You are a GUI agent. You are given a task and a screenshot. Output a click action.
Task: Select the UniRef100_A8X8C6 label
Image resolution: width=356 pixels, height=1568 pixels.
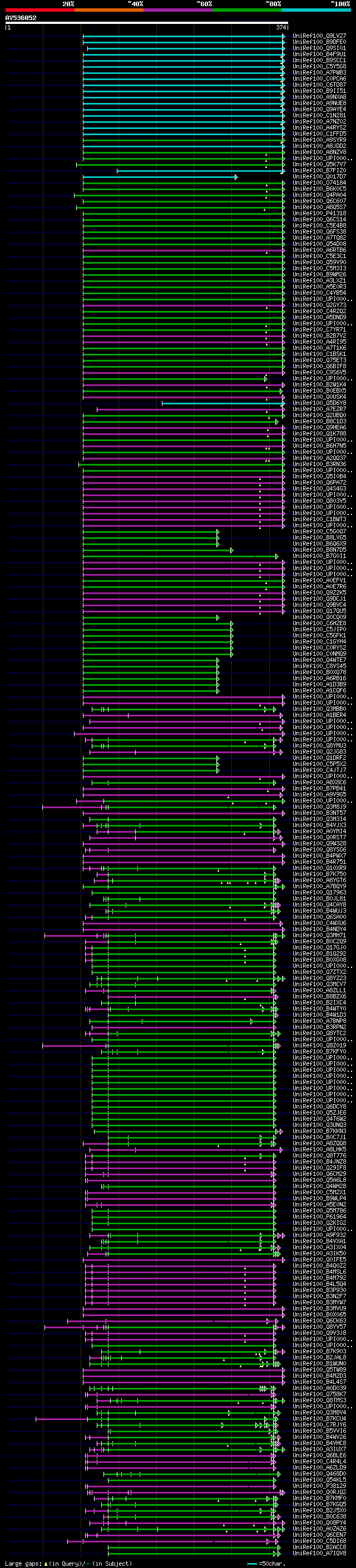click(319, 782)
